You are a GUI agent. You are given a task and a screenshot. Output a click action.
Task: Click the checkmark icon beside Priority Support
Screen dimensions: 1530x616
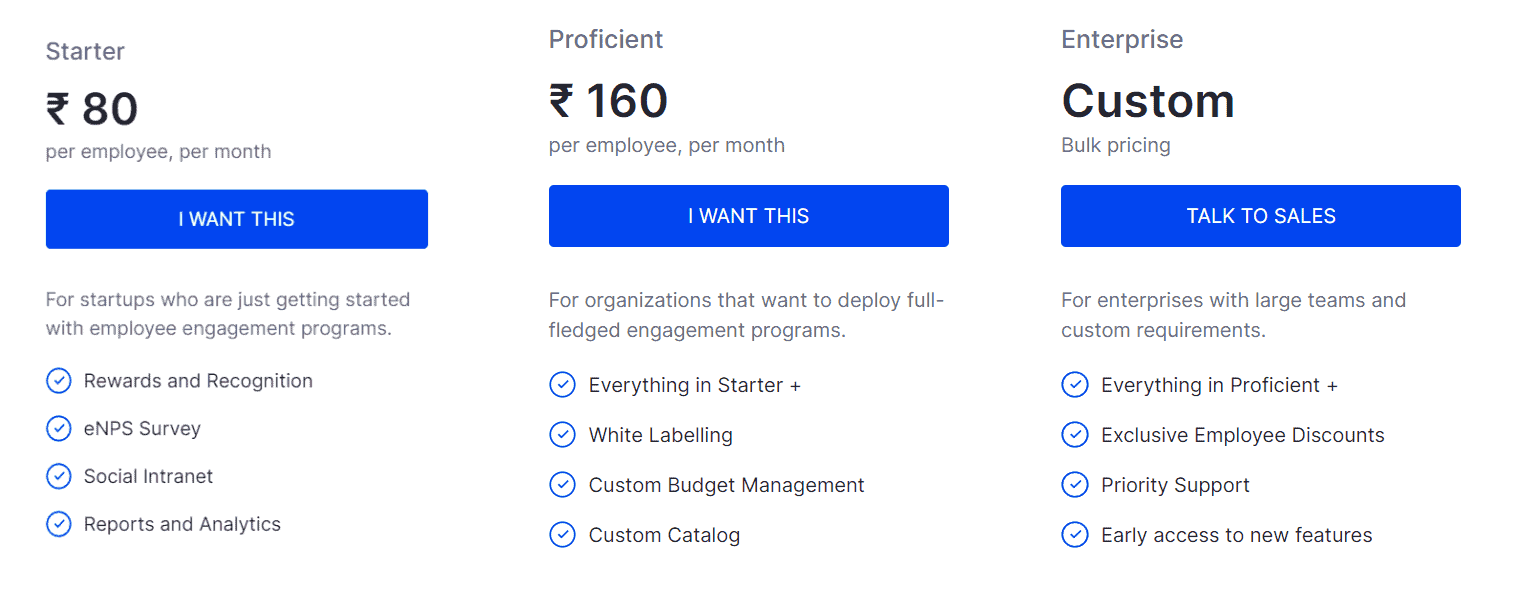[1075, 484]
